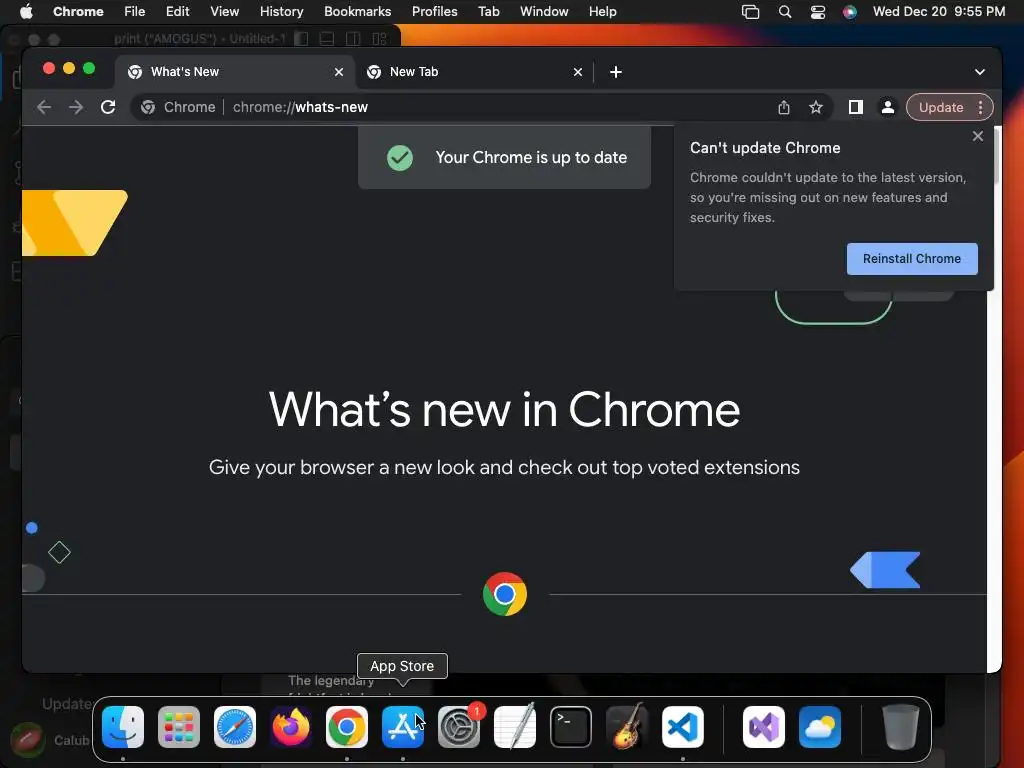Open Launchpad from the Dock
The image size is (1024, 768).
coord(179,727)
